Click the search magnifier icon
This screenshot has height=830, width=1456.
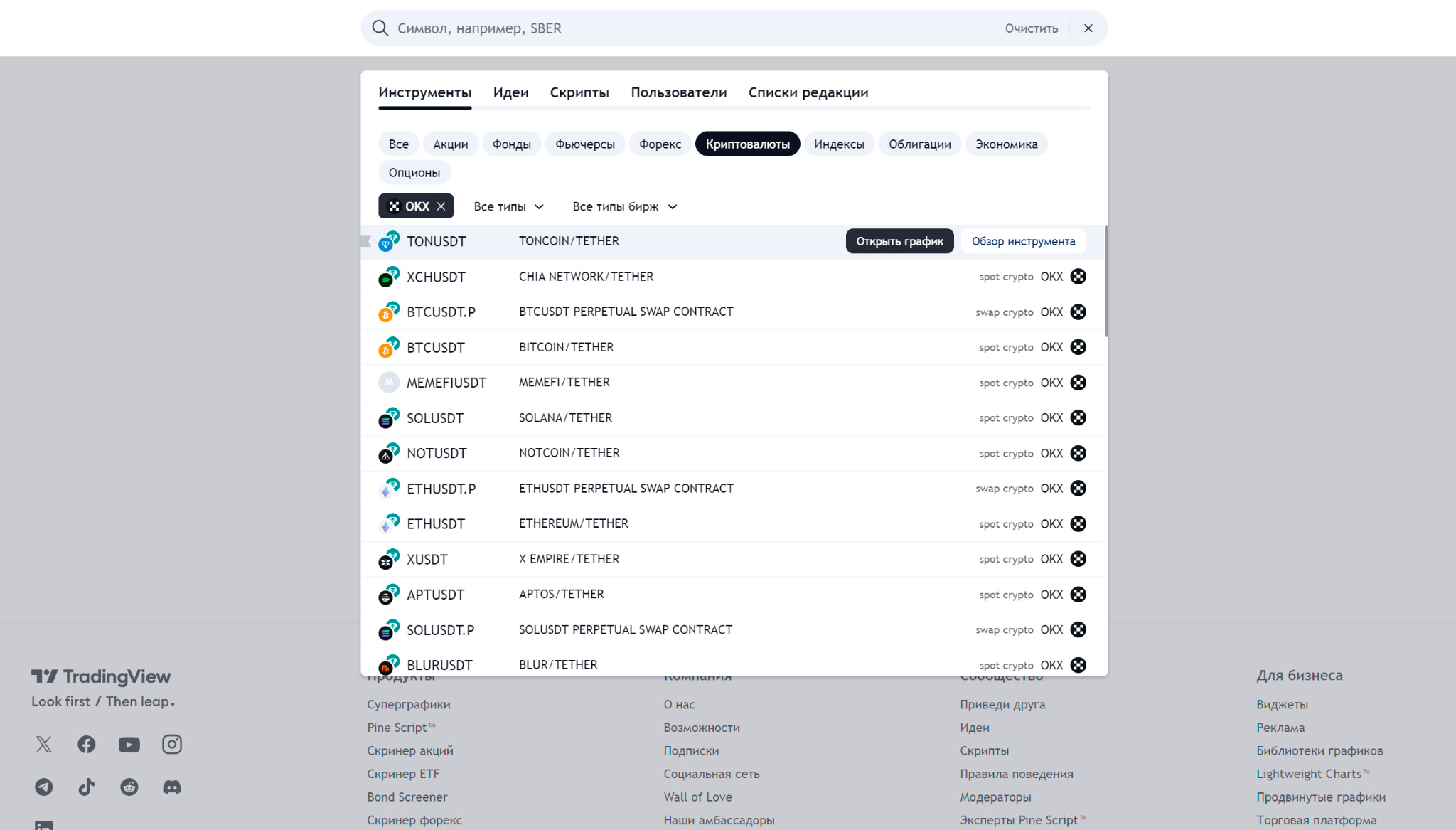pos(380,28)
